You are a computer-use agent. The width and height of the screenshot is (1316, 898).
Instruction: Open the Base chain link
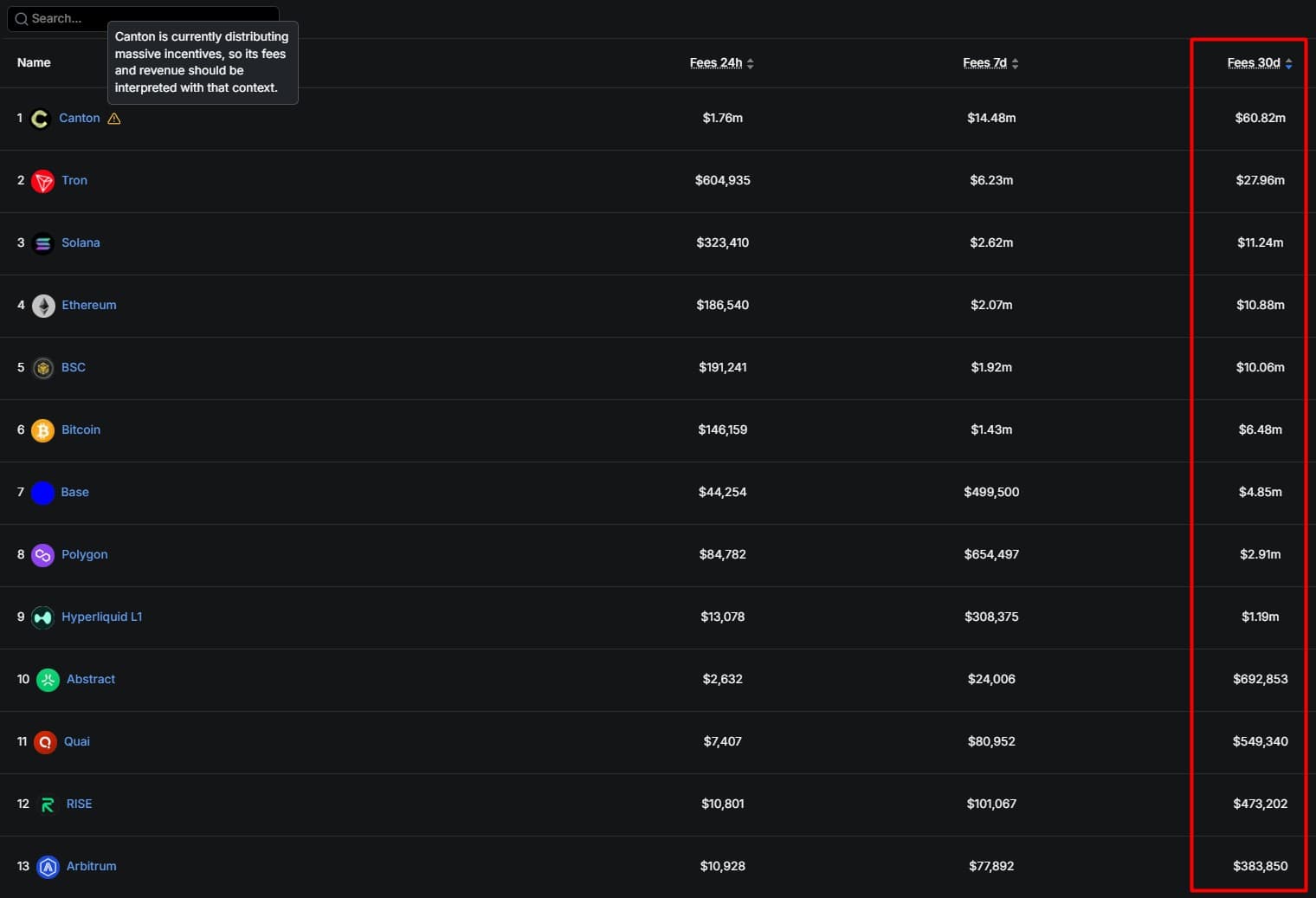74,492
